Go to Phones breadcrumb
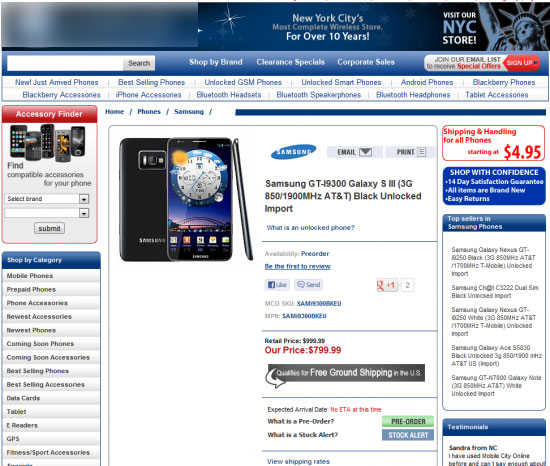Screen dimensions: 550x466 coord(149,112)
